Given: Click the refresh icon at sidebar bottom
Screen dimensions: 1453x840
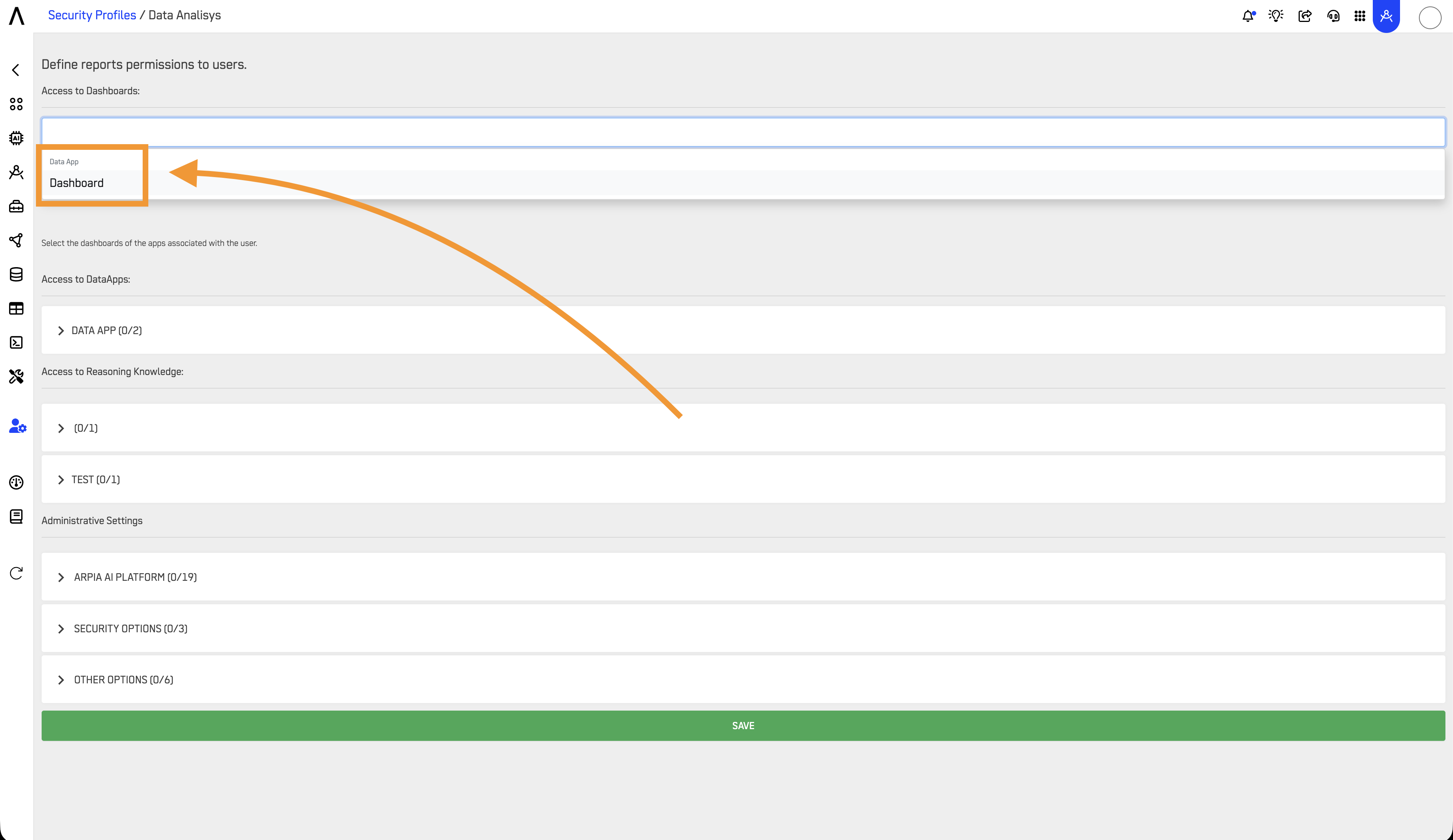Looking at the screenshot, I should 16,572.
